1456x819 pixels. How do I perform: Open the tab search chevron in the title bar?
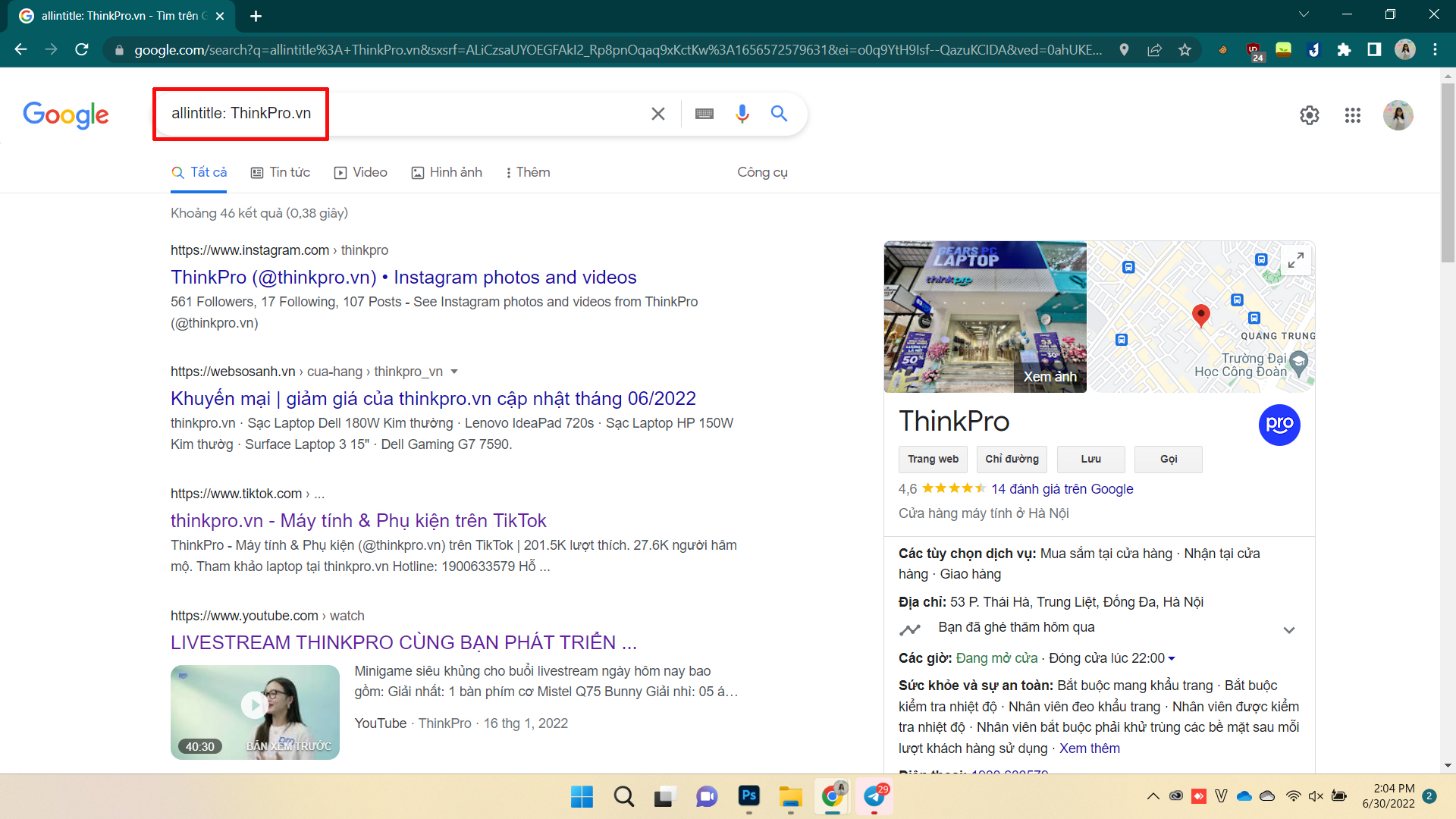[1304, 14]
